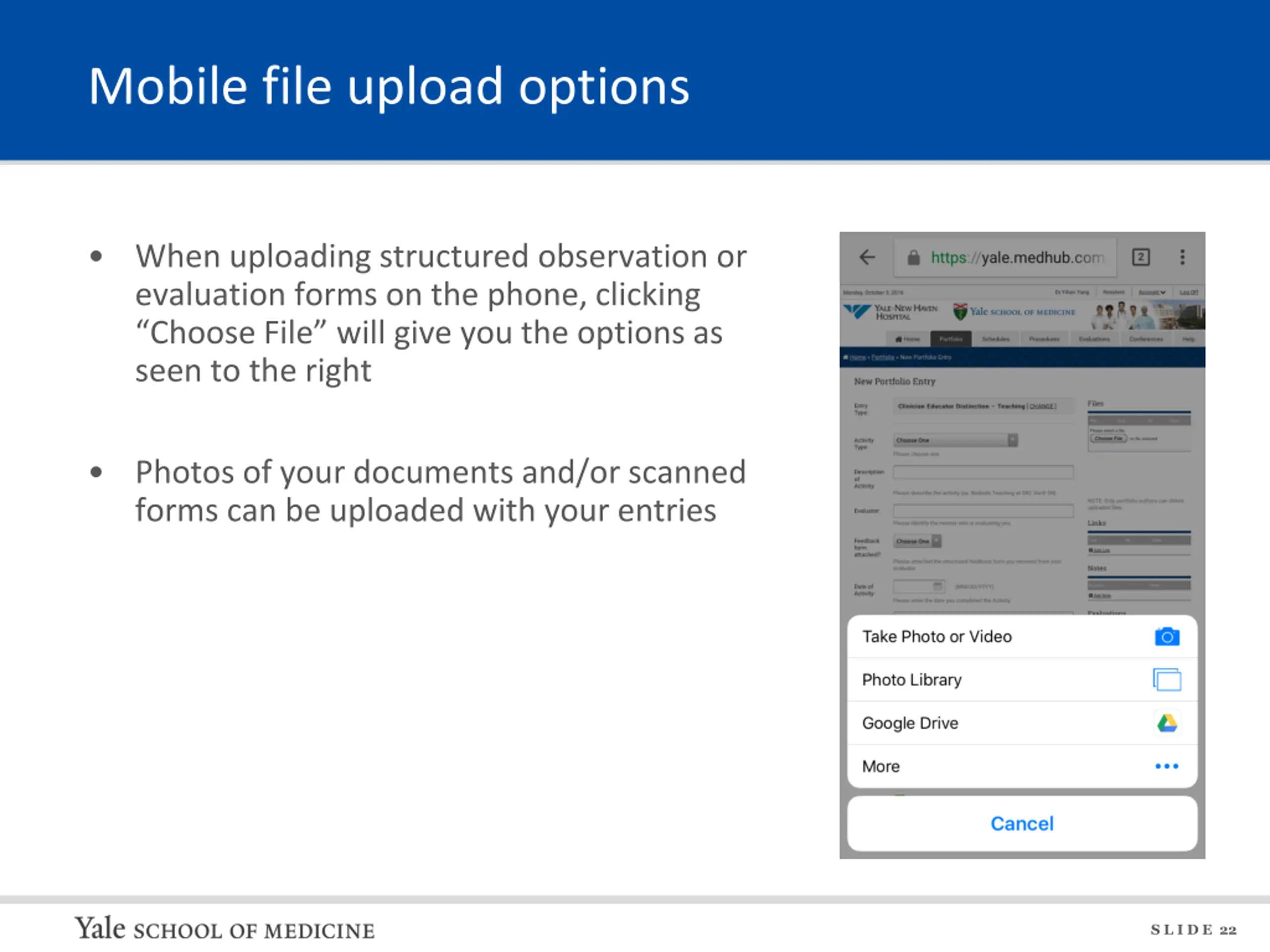Open the Schedules tab
The width and height of the screenshot is (1270, 952).
pyautogui.click(x=996, y=339)
